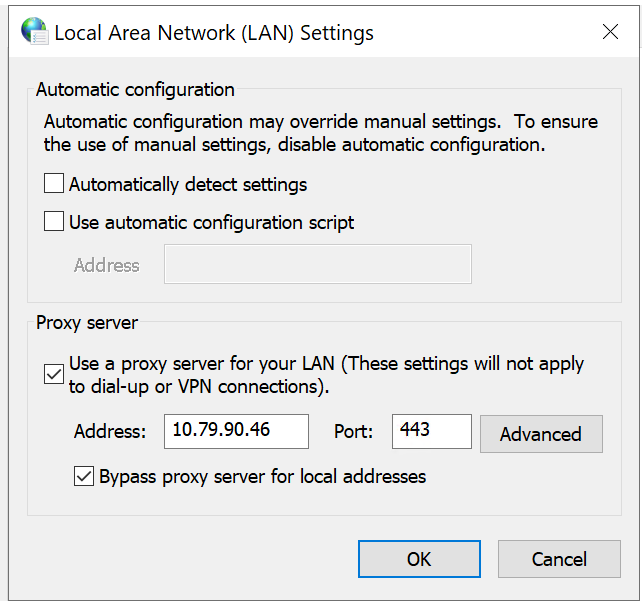Screen dimensions: 642x601
Task: Focus the Port field showing 443
Action: tap(431, 431)
